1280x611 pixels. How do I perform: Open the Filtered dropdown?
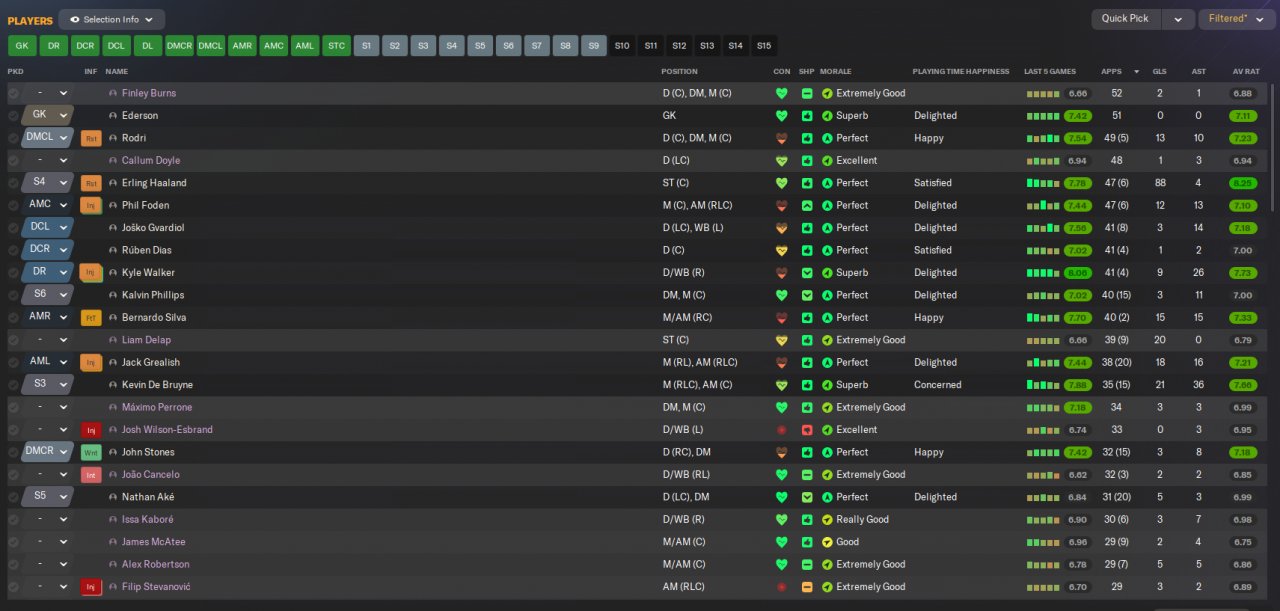[1237, 19]
